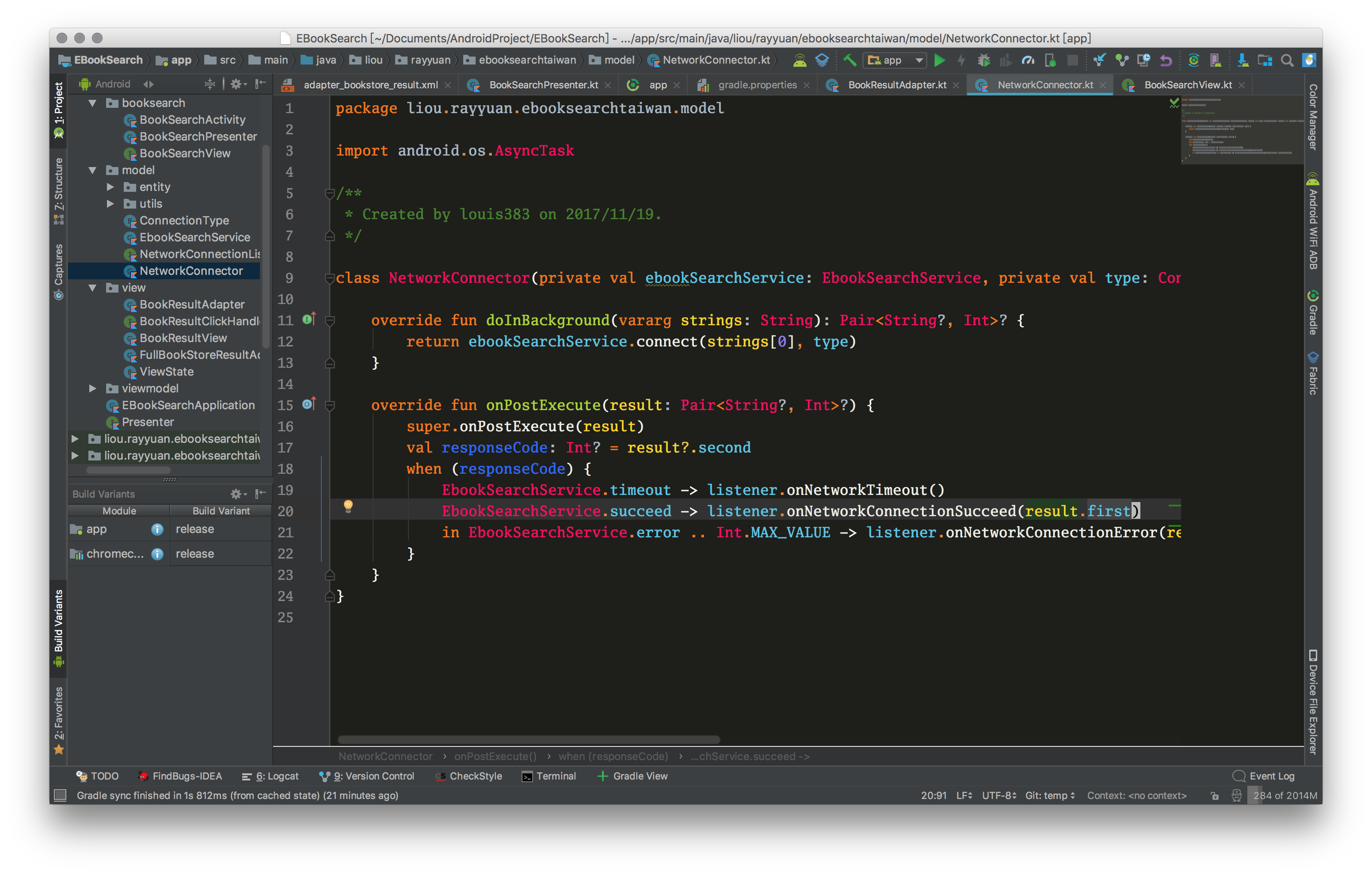Click the Revert purple arrow icon
1372x875 pixels.
point(1166,61)
